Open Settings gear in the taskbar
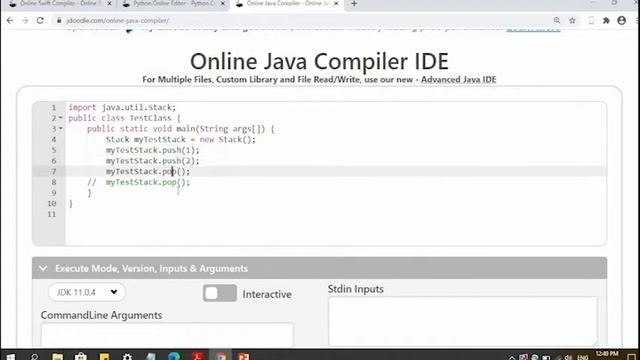The width and height of the screenshot is (640, 360). pos(127,356)
